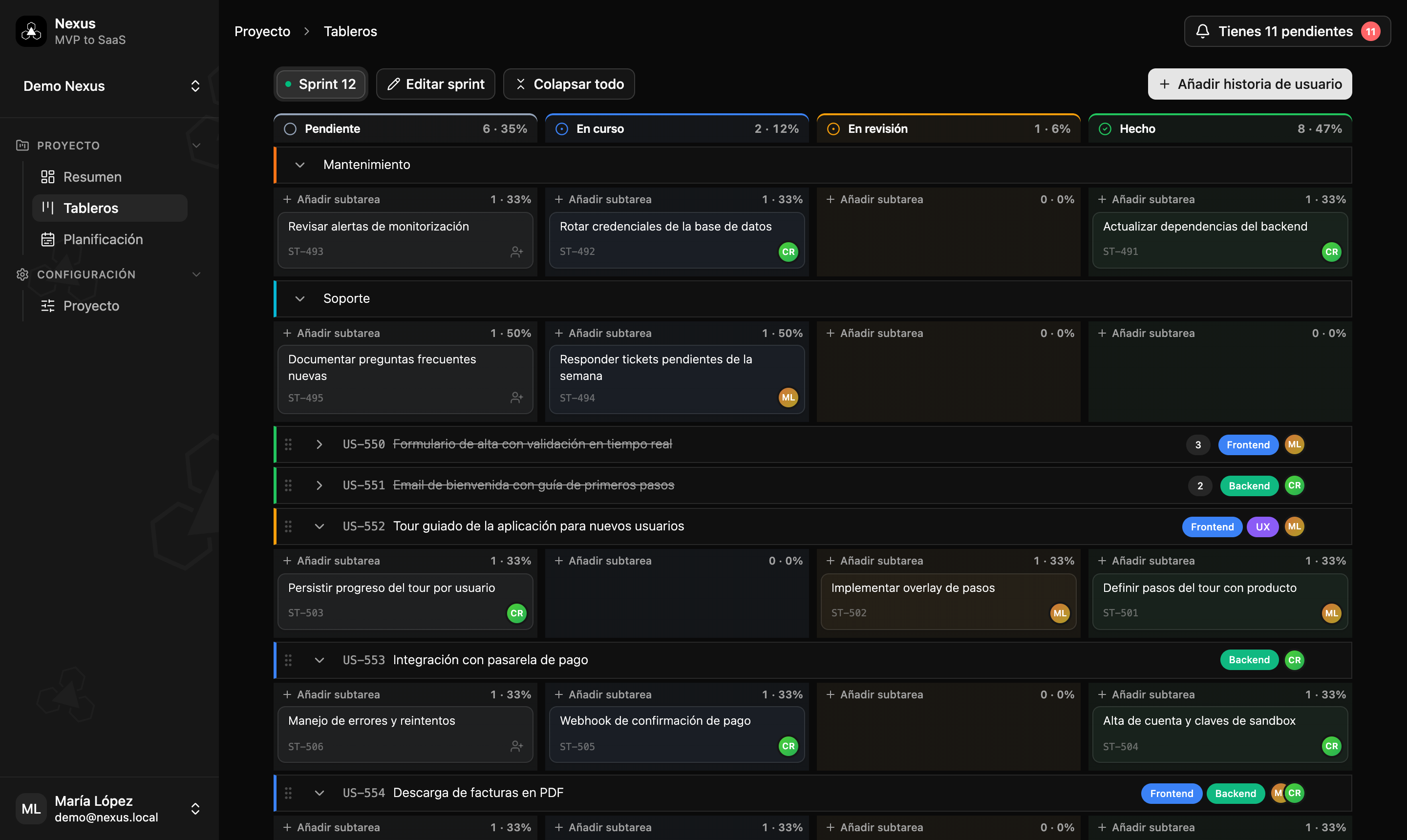Click Pendiente column status circle icon
1407x840 pixels.
click(x=290, y=129)
